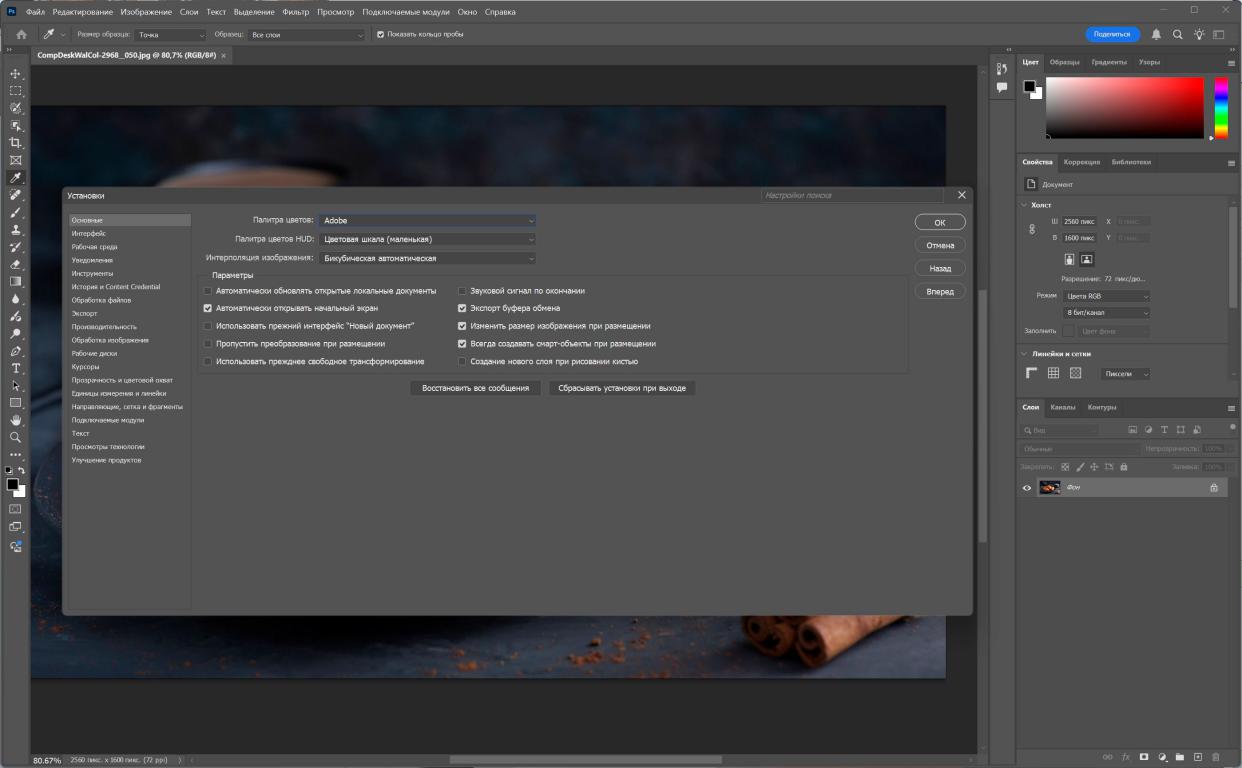Viewport: 1242px width, 768px height.
Task: Click the hue spectrum slider in Цвет panel
Action: click(1221, 107)
